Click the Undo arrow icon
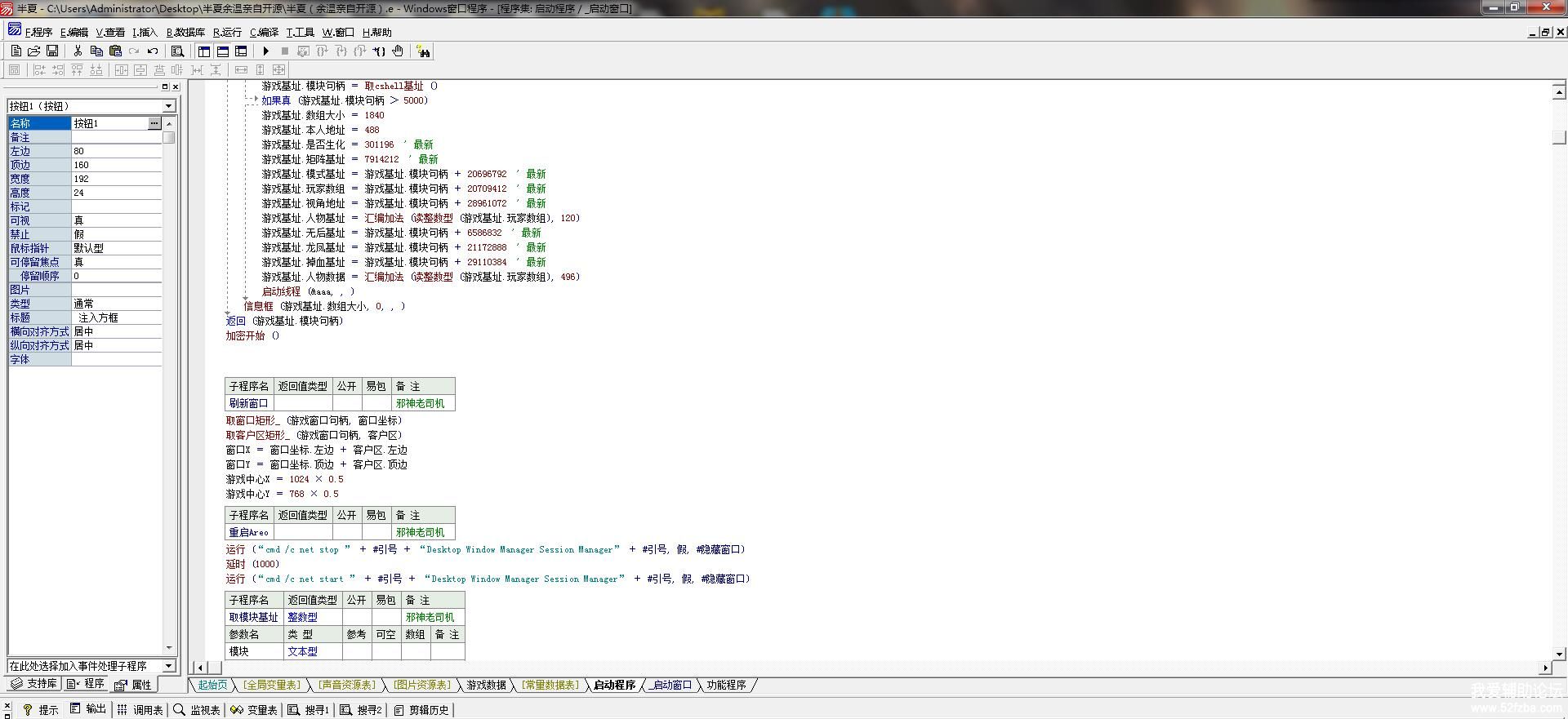Viewport: 1568px width, 719px height. coord(153,51)
